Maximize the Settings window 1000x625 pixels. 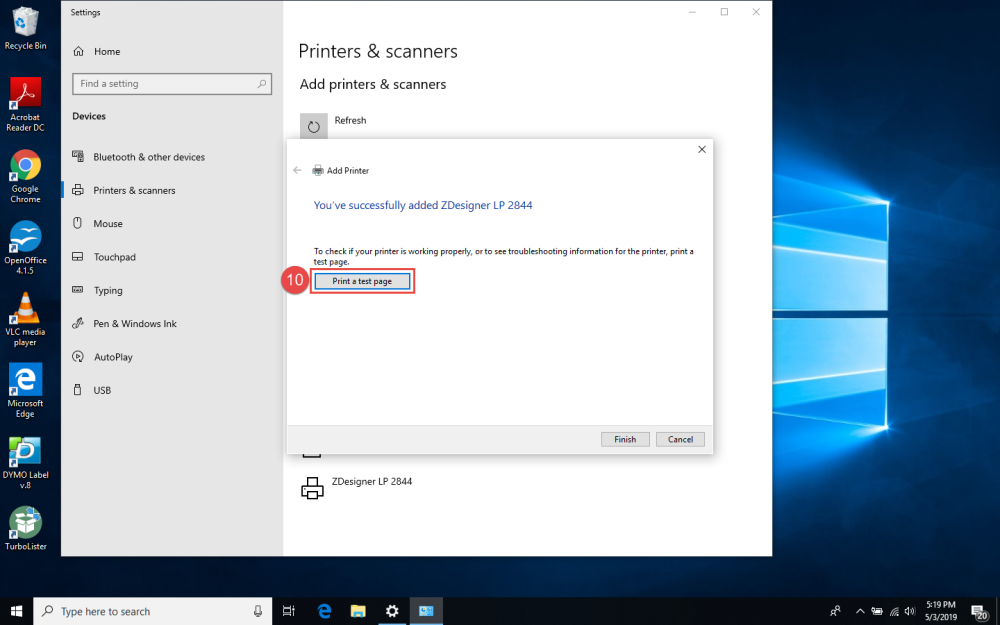click(x=724, y=12)
